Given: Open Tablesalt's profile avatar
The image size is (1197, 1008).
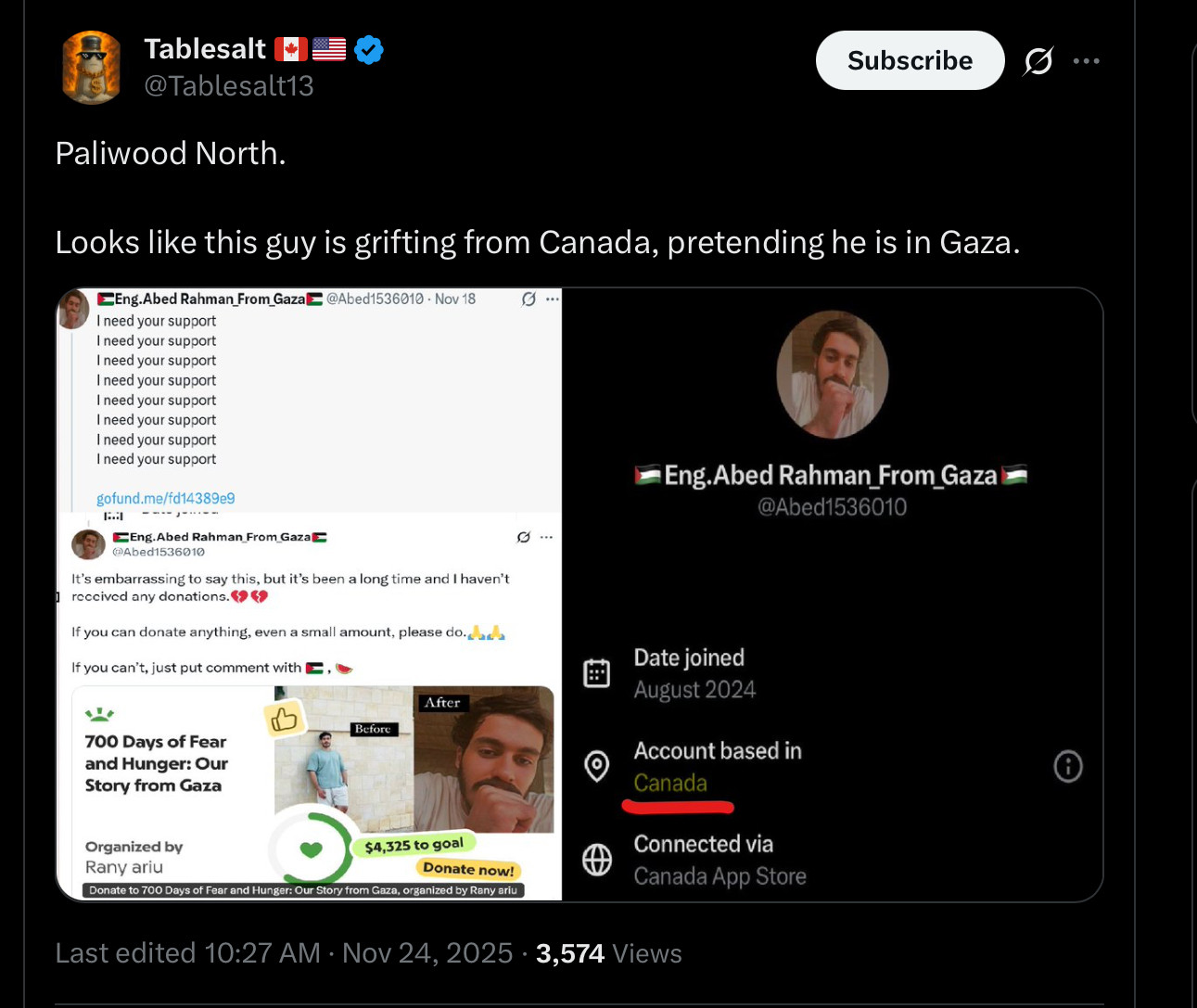Looking at the screenshot, I should tap(91, 67).
